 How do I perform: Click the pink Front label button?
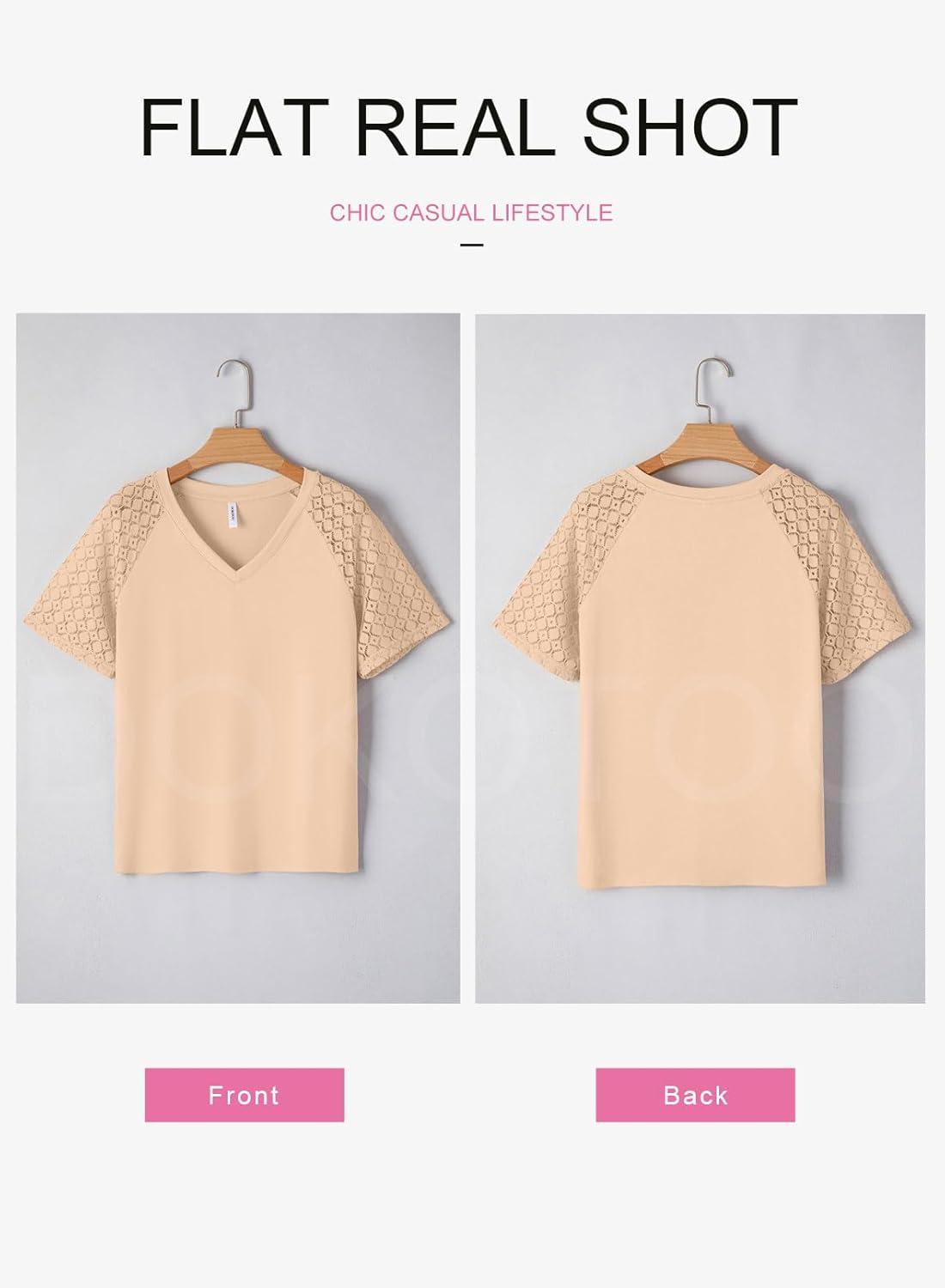(244, 1095)
